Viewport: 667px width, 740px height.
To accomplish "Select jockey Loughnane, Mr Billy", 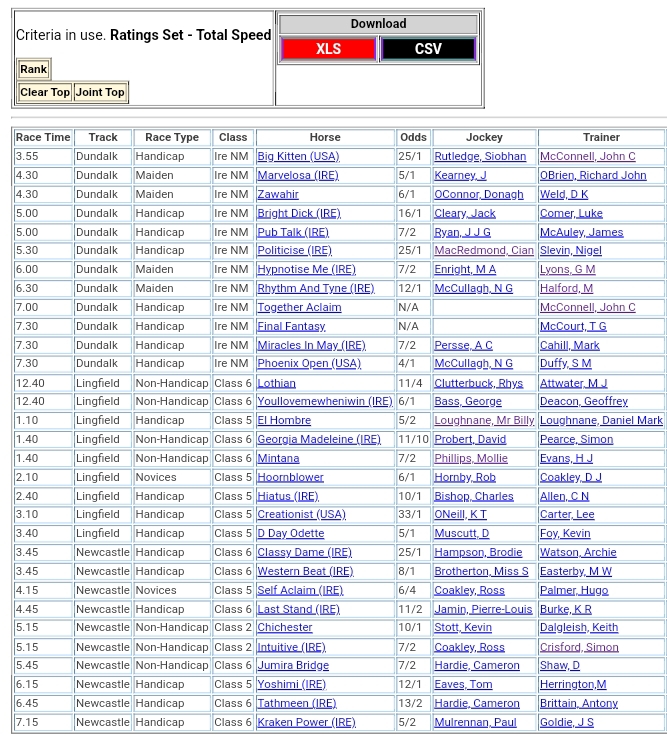I will click(x=484, y=421).
